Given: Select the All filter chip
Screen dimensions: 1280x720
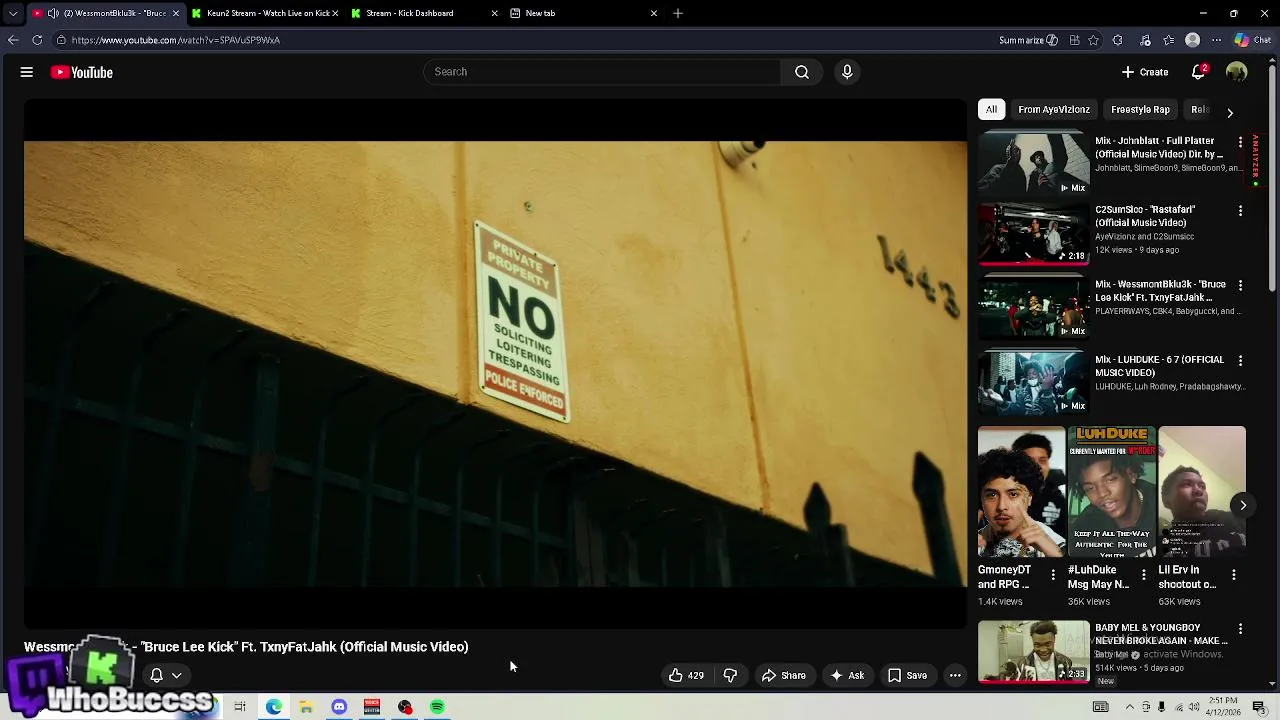Looking at the screenshot, I should coord(991,109).
